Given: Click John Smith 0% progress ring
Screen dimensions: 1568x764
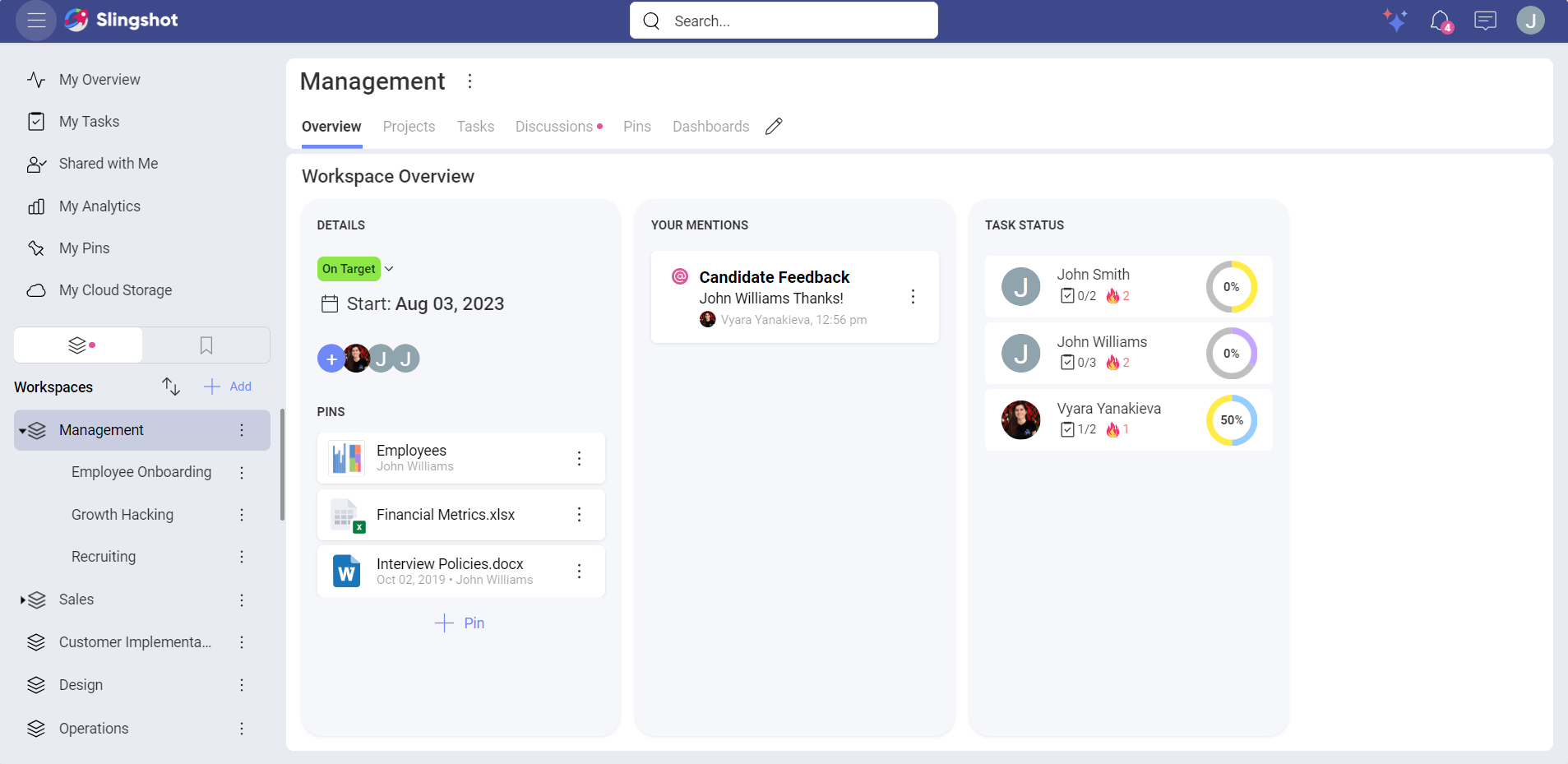Looking at the screenshot, I should pyautogui.click(x=1231, y=287).
